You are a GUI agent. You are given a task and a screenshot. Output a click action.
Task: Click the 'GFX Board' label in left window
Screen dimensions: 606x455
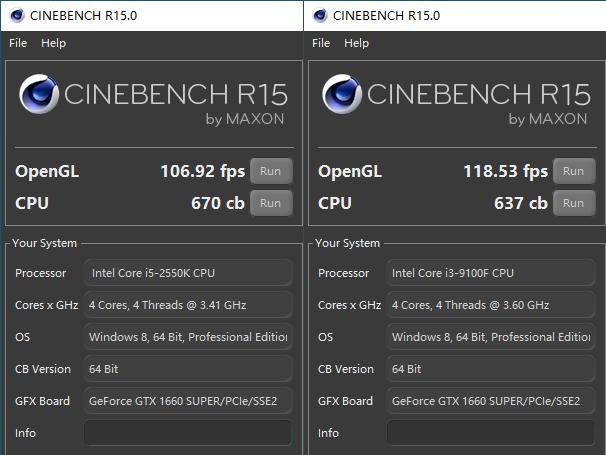point(43,401)
